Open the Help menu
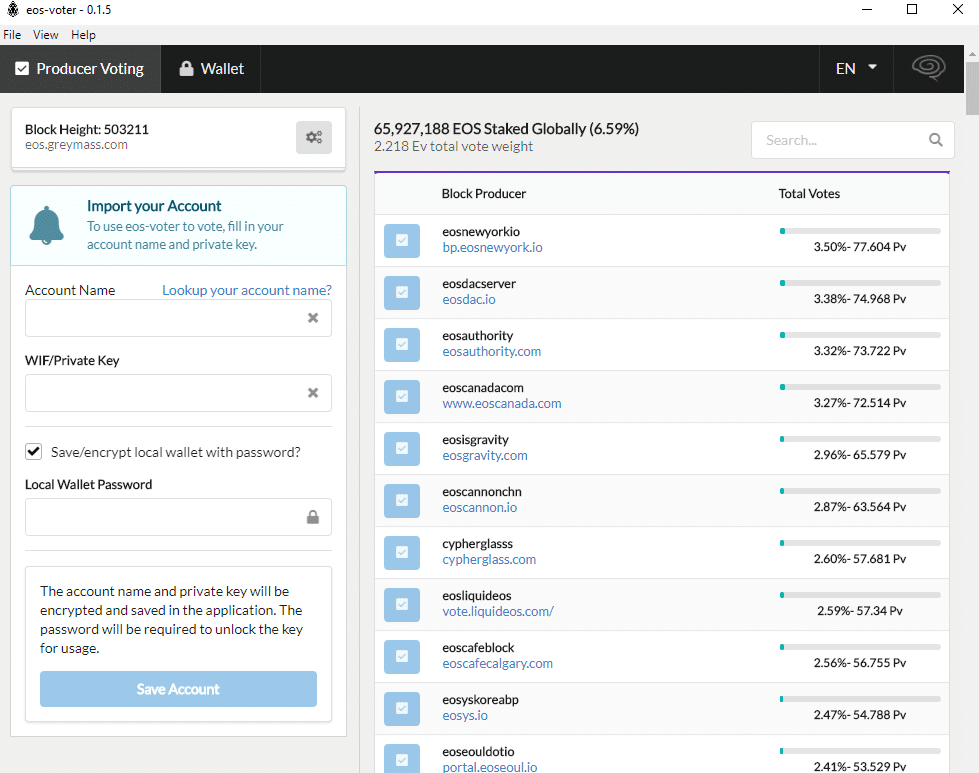The image size is (979, 773). [83, 35]
